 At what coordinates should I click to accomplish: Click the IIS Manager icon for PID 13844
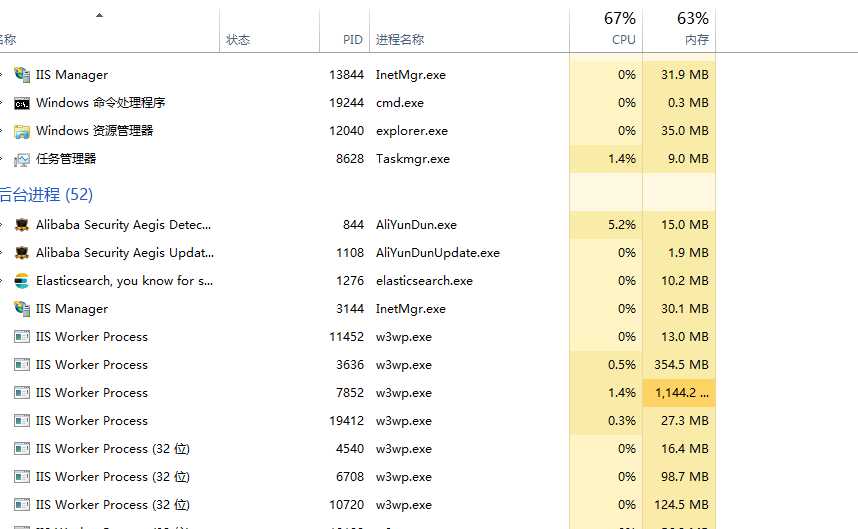point(22,75)
